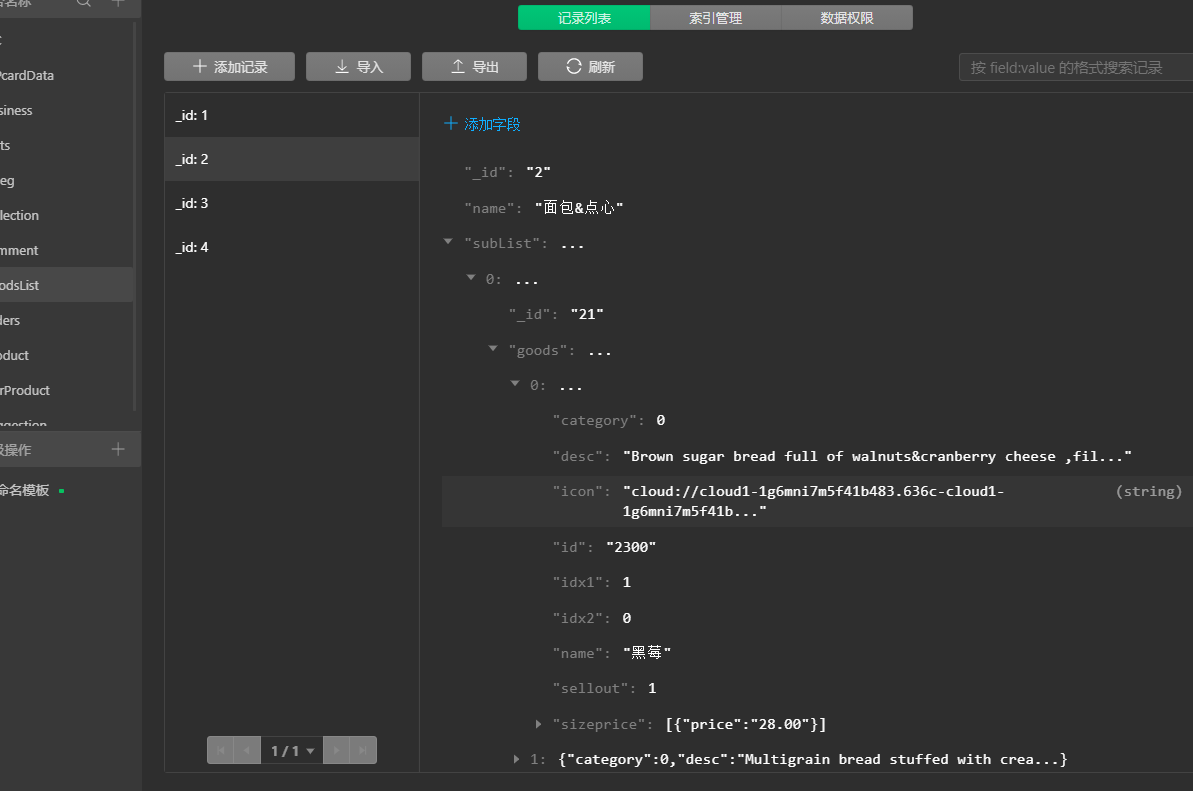Click the idx1 value 1

click(x=627, y=582)
